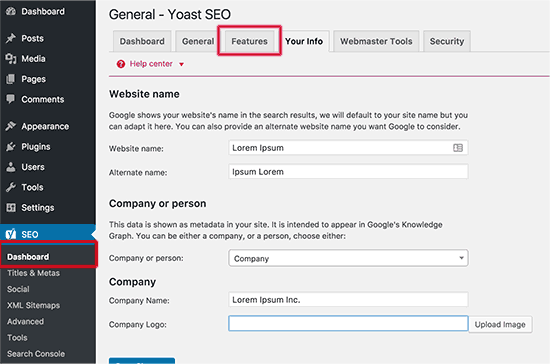Click the Pages icon in sidebar

pos(11,79)
